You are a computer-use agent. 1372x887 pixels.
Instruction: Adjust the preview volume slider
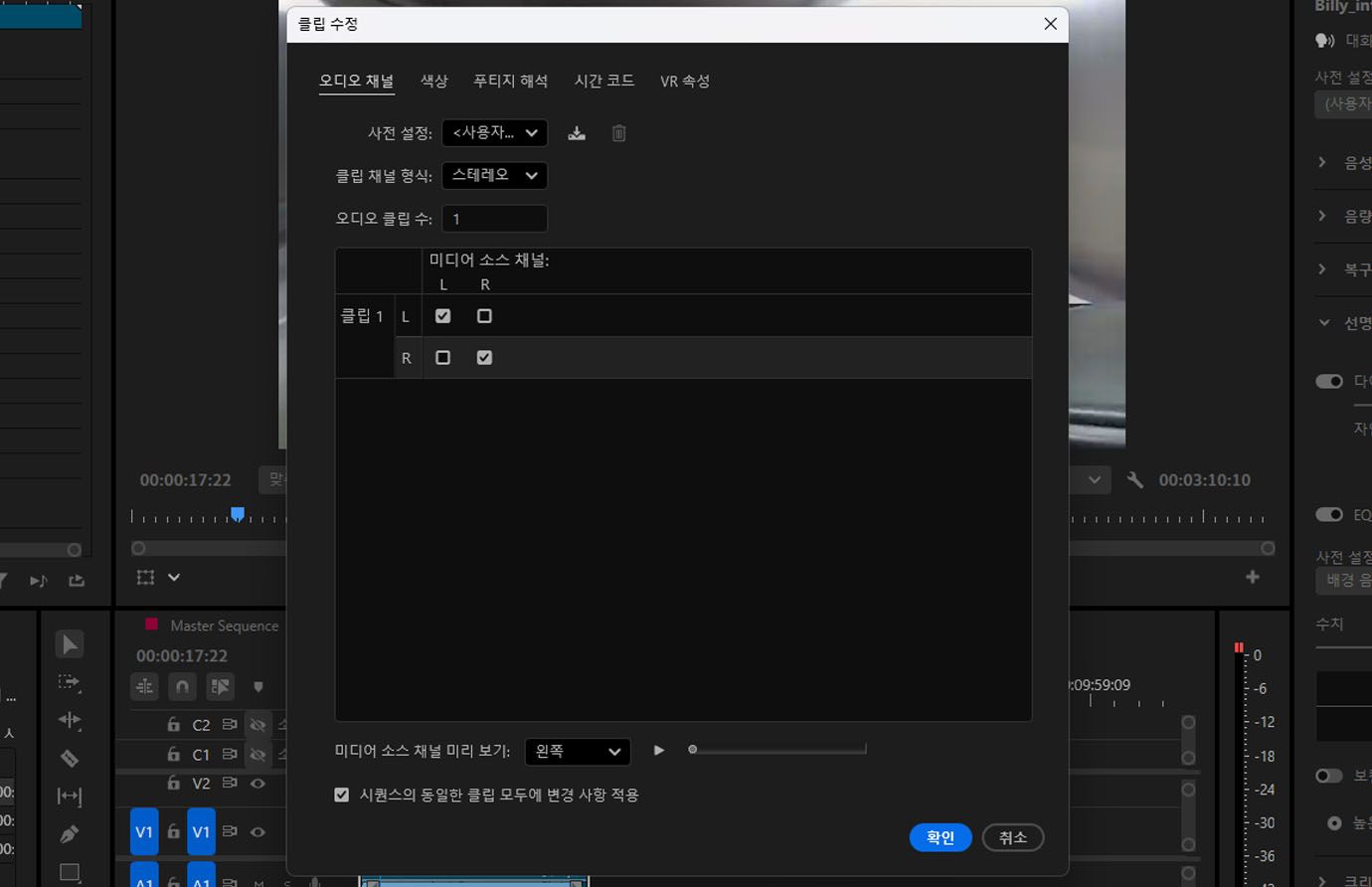[693, 749]
